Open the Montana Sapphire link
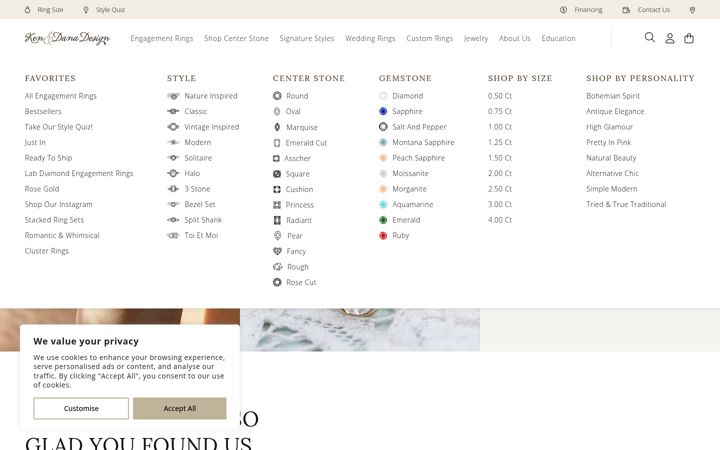720x450 pixels. tap(423, 142)
